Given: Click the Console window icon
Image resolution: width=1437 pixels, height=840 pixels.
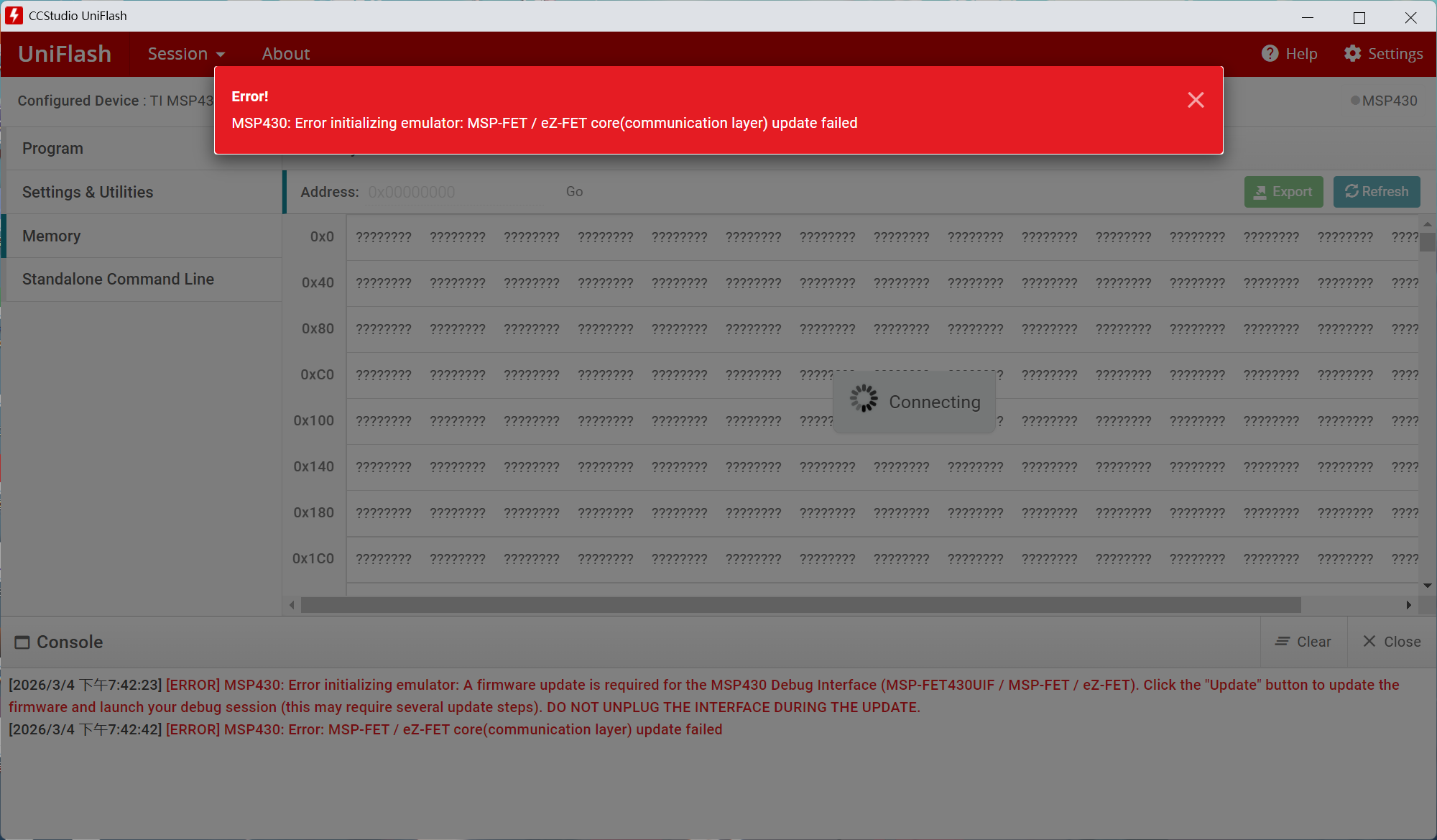Looking at the screenshot, I should point(22,642).
